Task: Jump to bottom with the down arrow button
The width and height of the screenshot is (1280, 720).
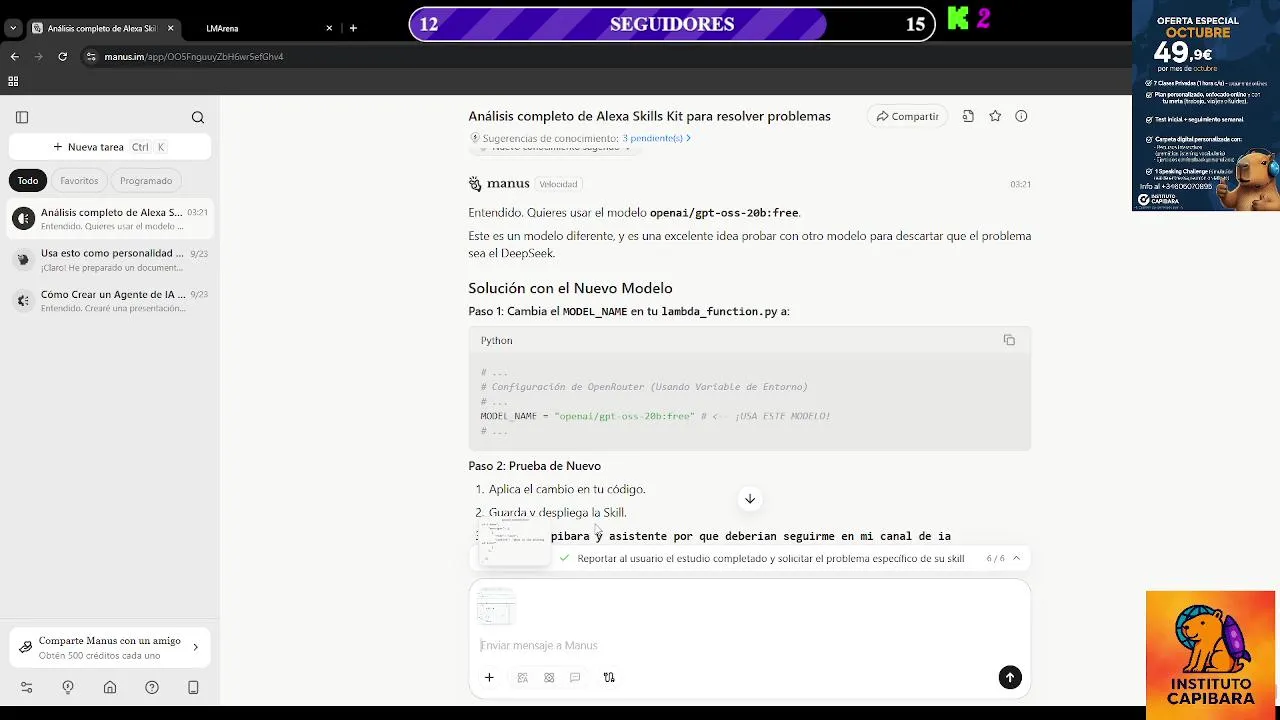Action: [x=750, y=499]
